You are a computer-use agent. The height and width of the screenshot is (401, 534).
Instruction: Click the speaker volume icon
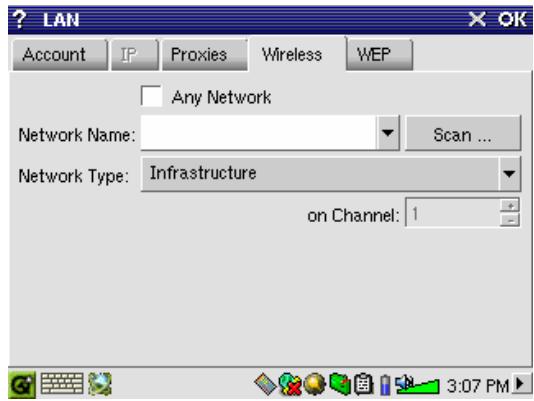click(404, 383)
